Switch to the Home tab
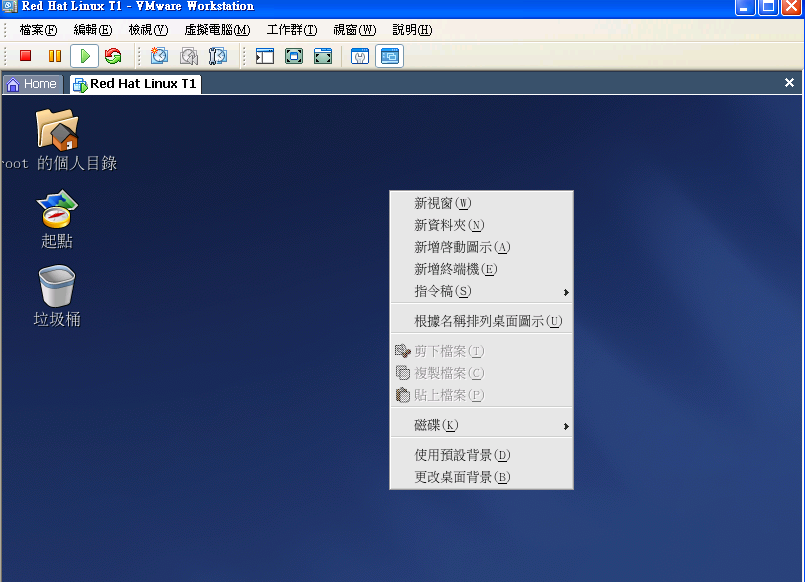This screenshot has height=582, width=805. pos(32,84)
